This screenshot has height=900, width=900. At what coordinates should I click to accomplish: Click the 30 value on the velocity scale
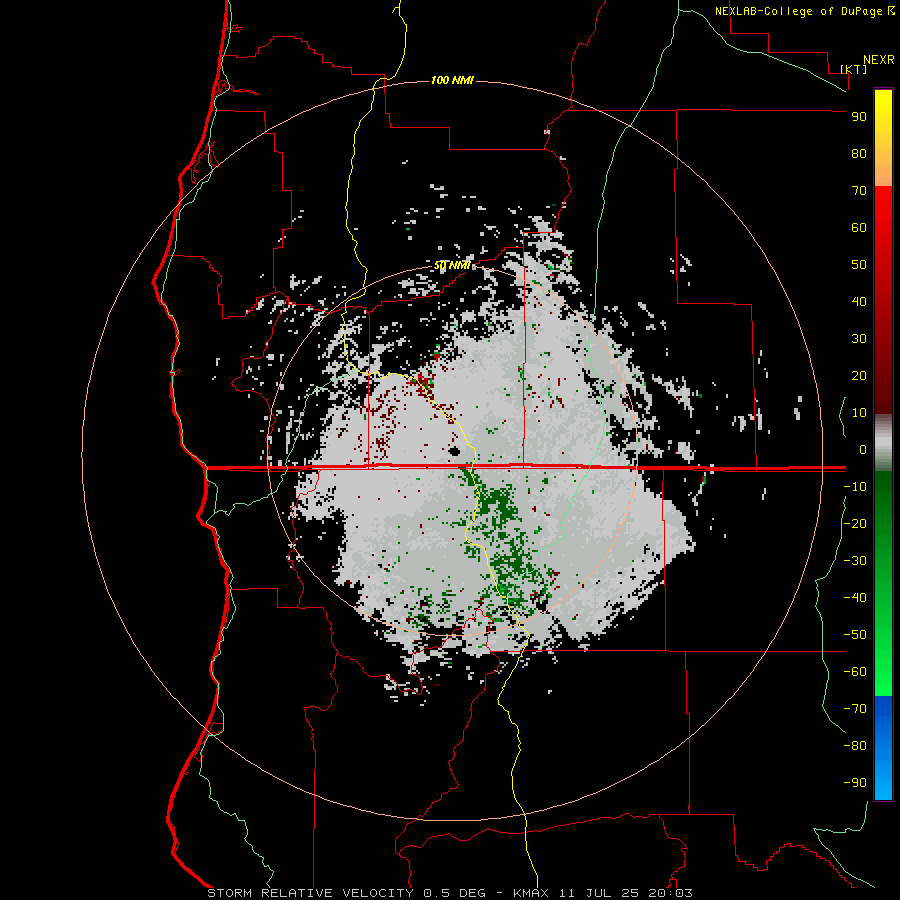pos(859,339)
